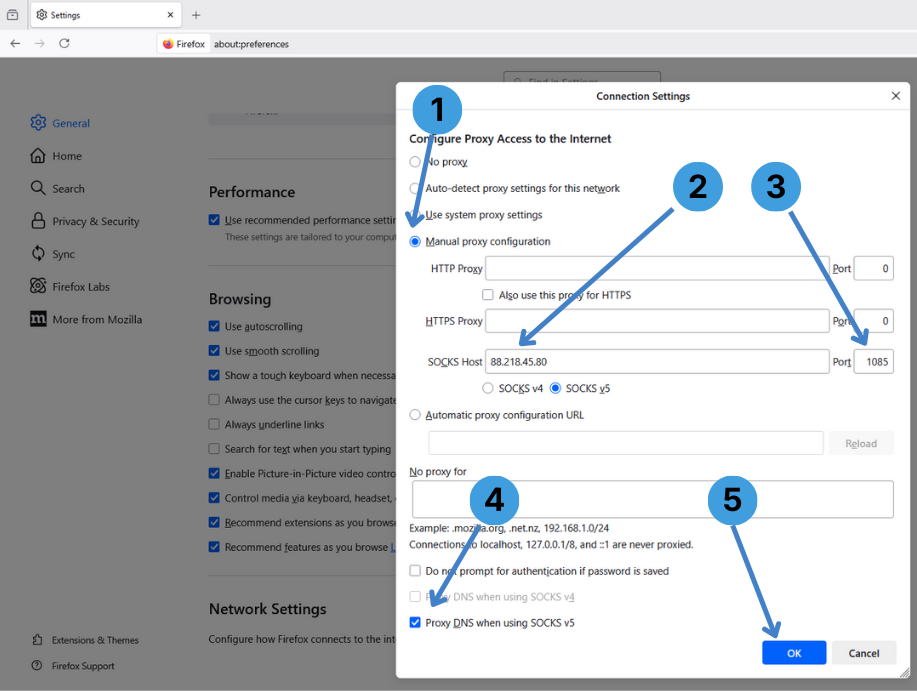The height and width of the screenshot is (691, 917).
Task: Click the Reload button
Action: pyautogui.click(x=861, y=443)
